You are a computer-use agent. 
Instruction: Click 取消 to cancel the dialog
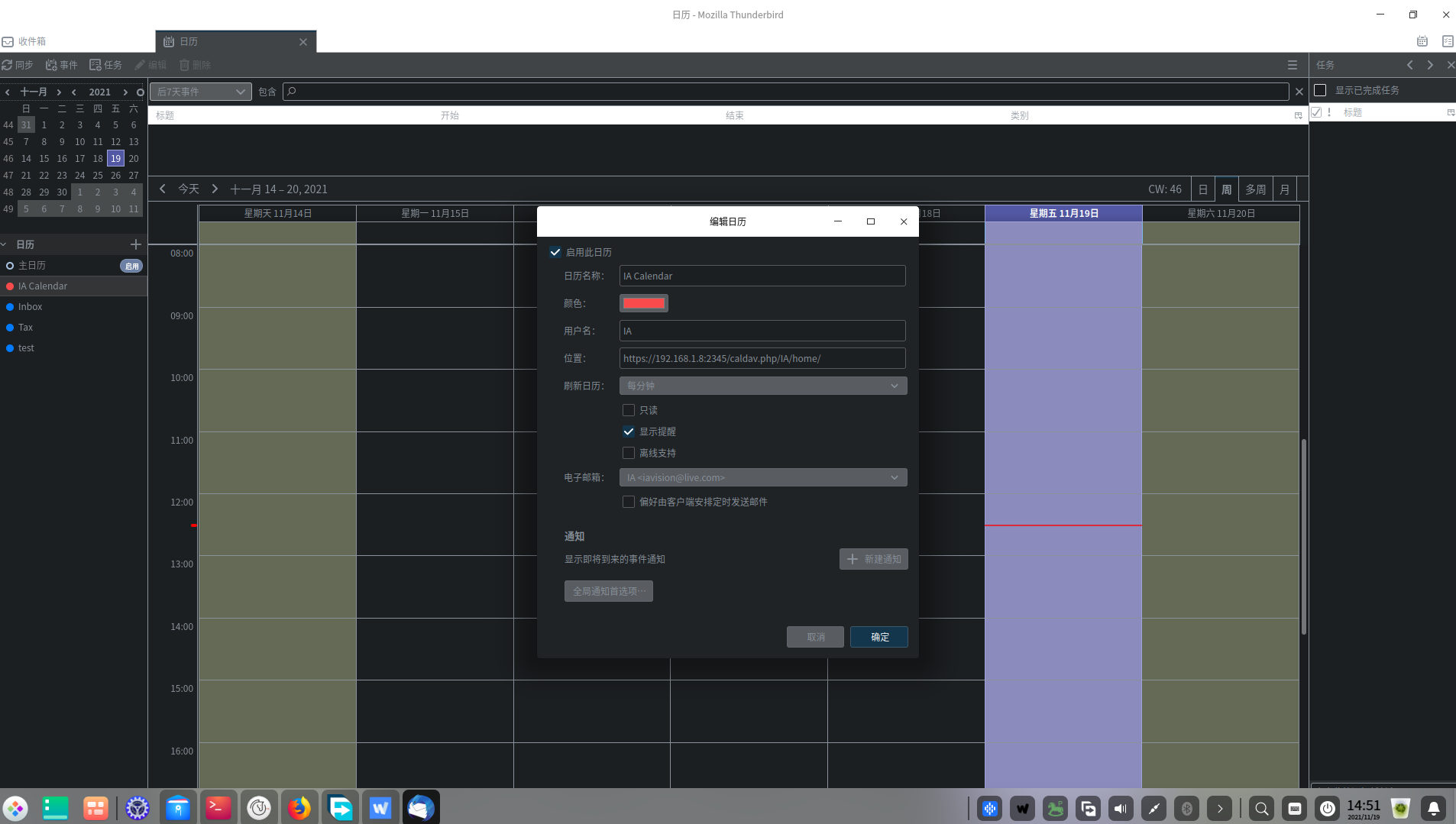coord(816,637)
